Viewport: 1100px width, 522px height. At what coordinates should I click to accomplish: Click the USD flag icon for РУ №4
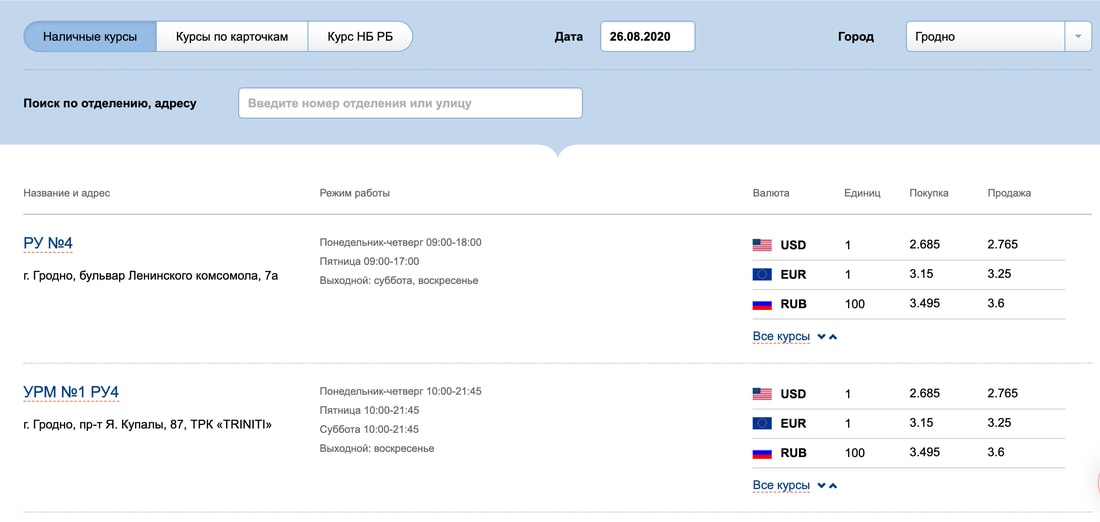click(762, 245)
